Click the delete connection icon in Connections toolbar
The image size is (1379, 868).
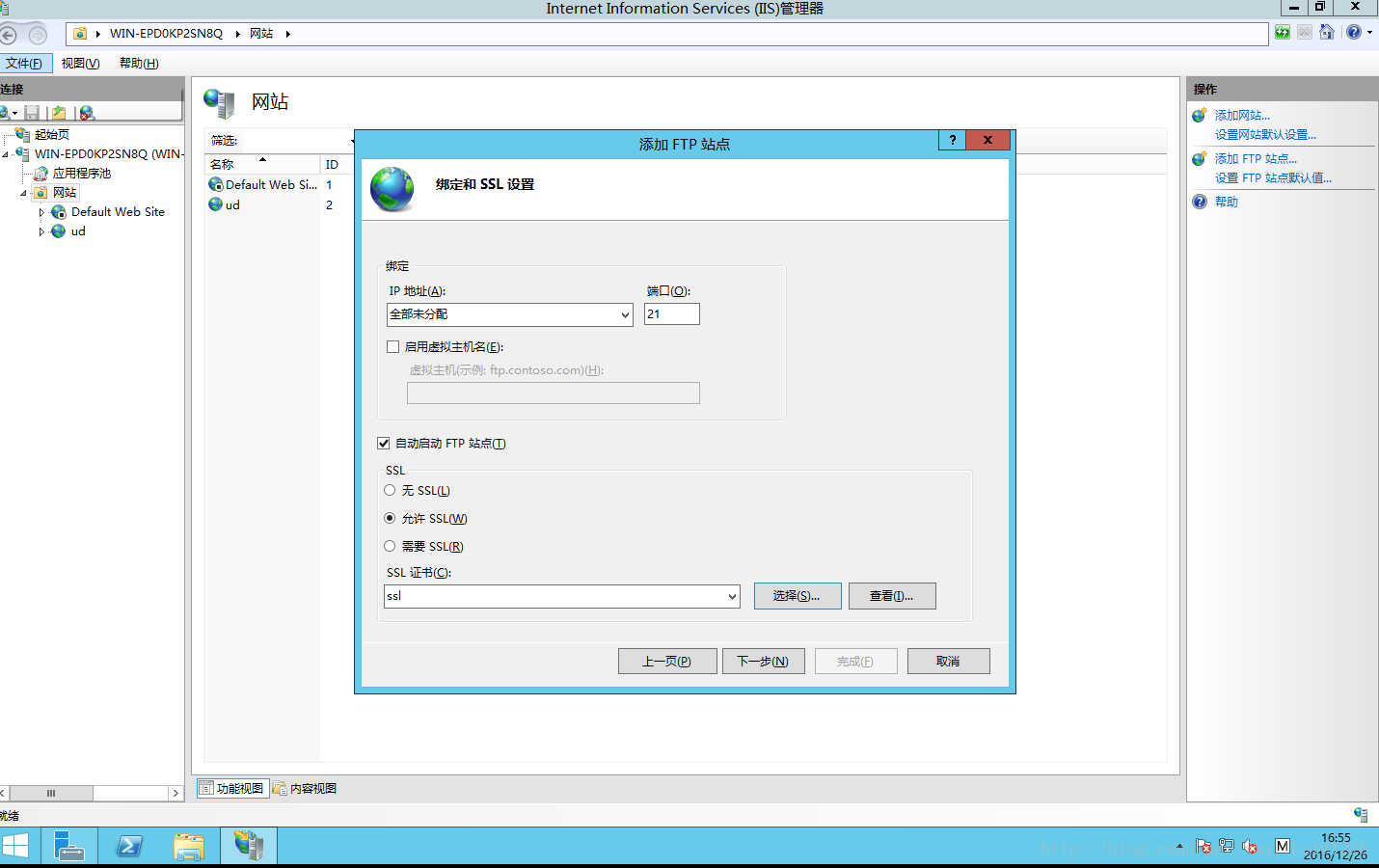click(87, 113)
